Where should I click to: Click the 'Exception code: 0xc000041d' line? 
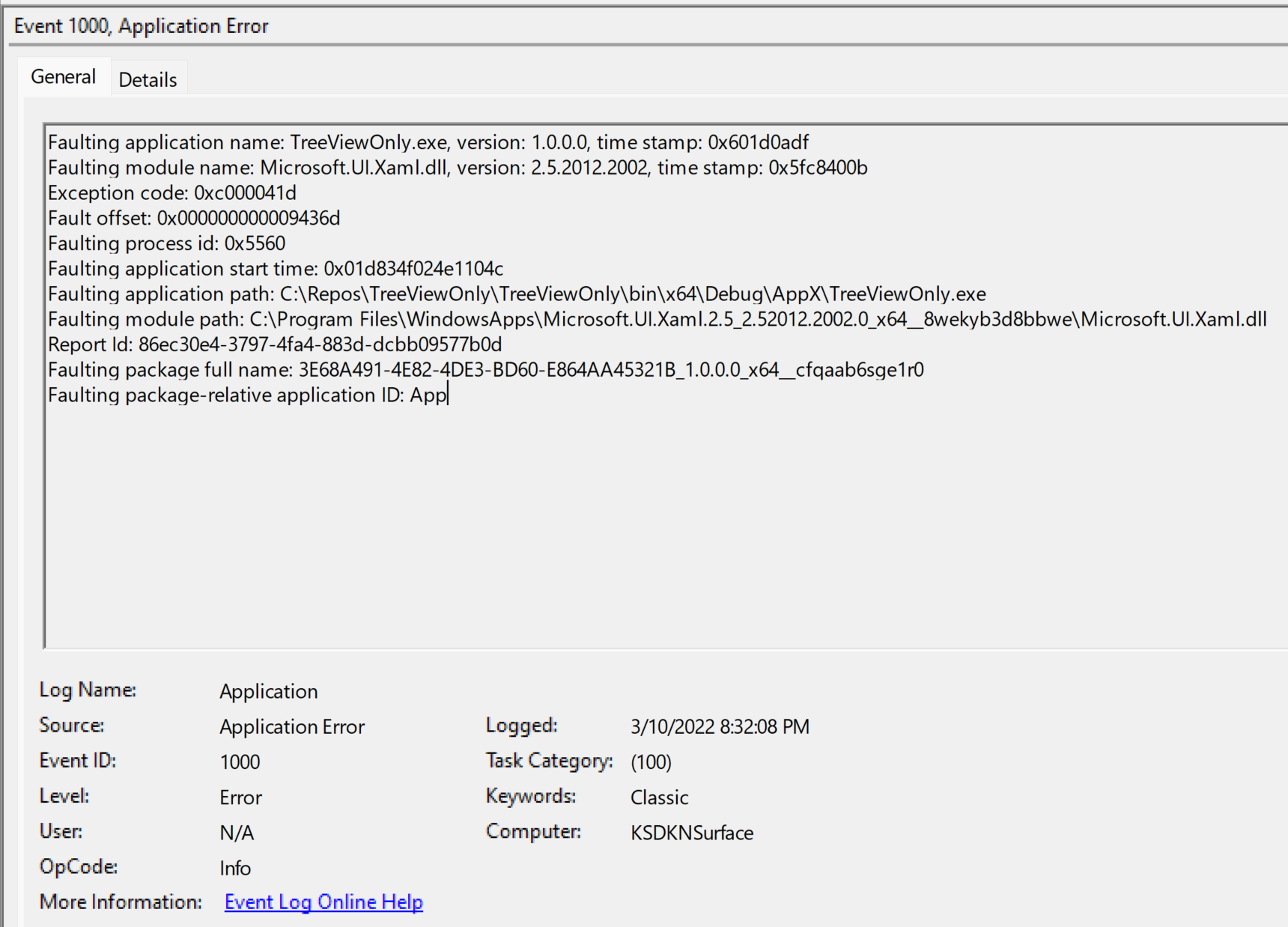[x=172, y=193]
